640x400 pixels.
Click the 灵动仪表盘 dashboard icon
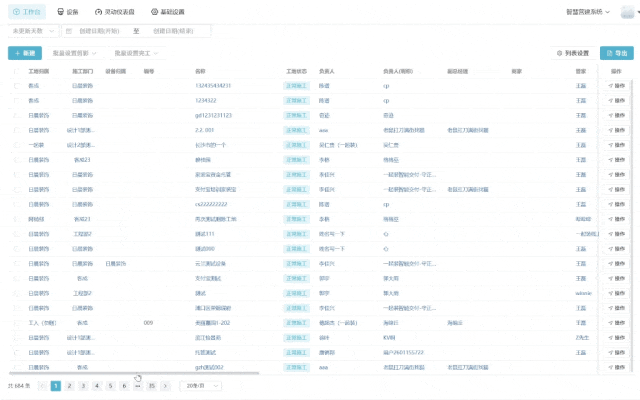pyautogui.click(x=98, y=13)
